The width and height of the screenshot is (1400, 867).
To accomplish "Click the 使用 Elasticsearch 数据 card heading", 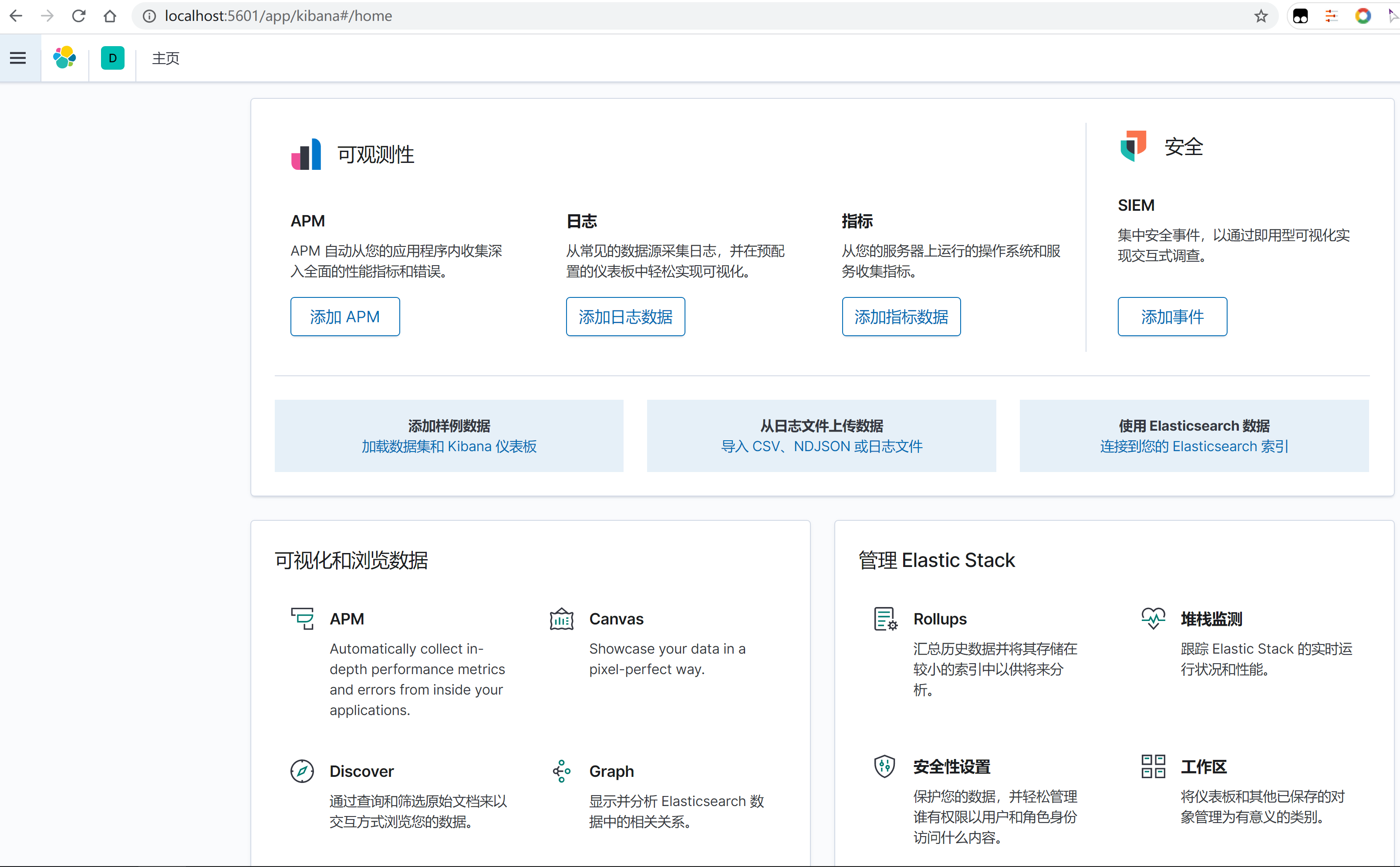I will click(x=1194, y=425).
